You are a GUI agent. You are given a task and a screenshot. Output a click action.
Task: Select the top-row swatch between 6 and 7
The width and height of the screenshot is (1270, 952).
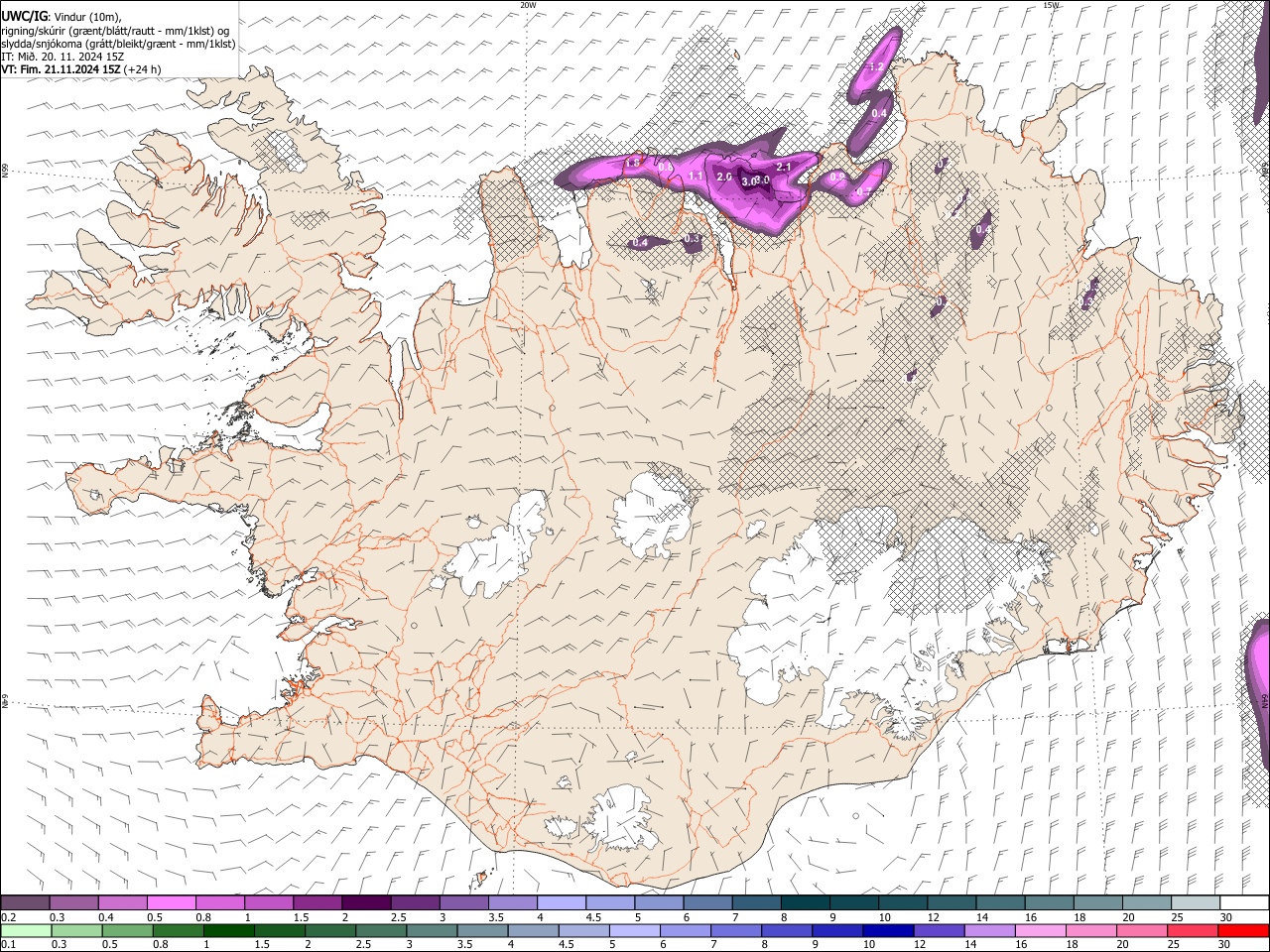pyautogui.click(x=708, y=902)
